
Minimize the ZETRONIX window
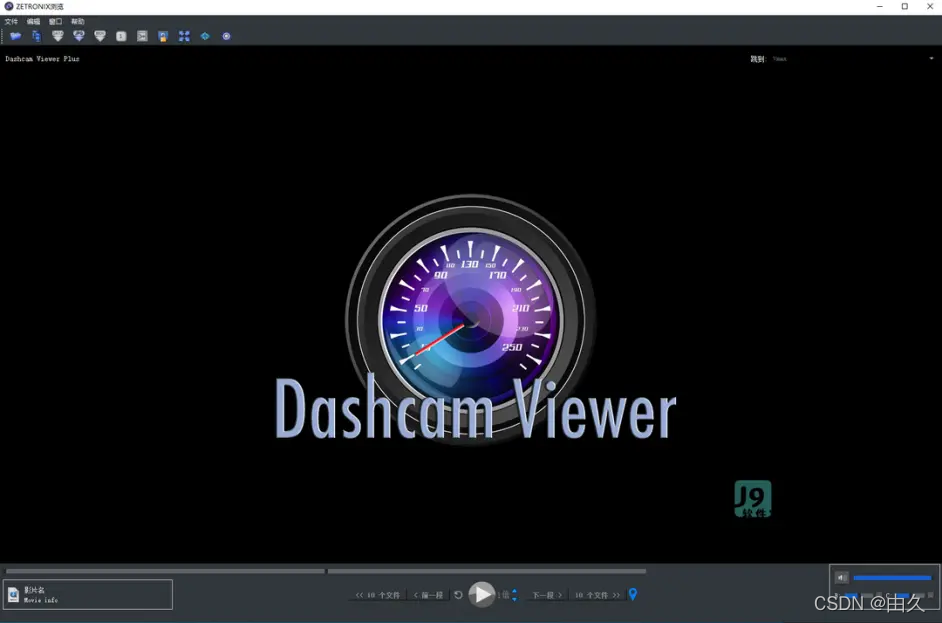coord(880,6)
